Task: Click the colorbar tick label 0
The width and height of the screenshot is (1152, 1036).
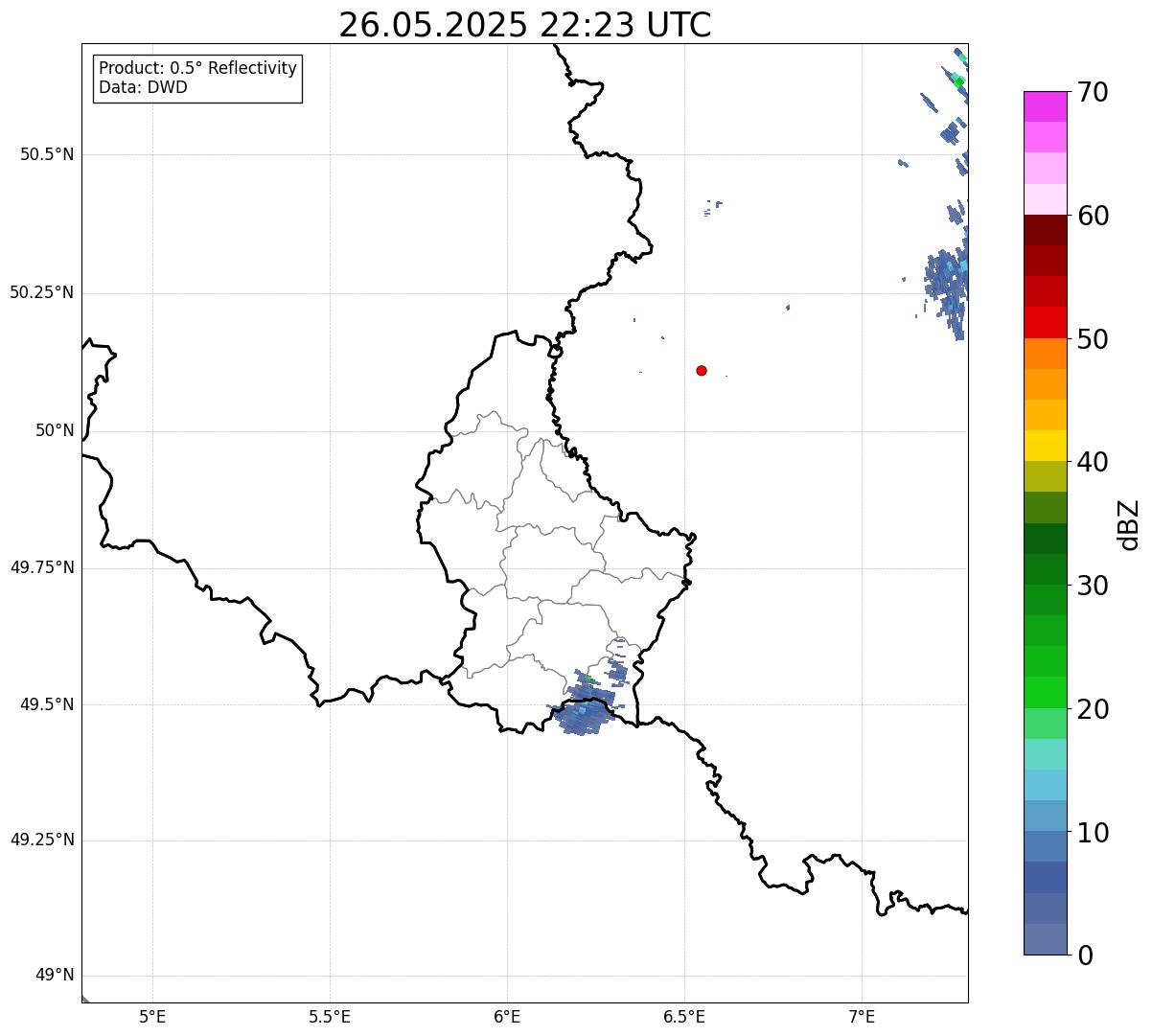Action: 1085,955
